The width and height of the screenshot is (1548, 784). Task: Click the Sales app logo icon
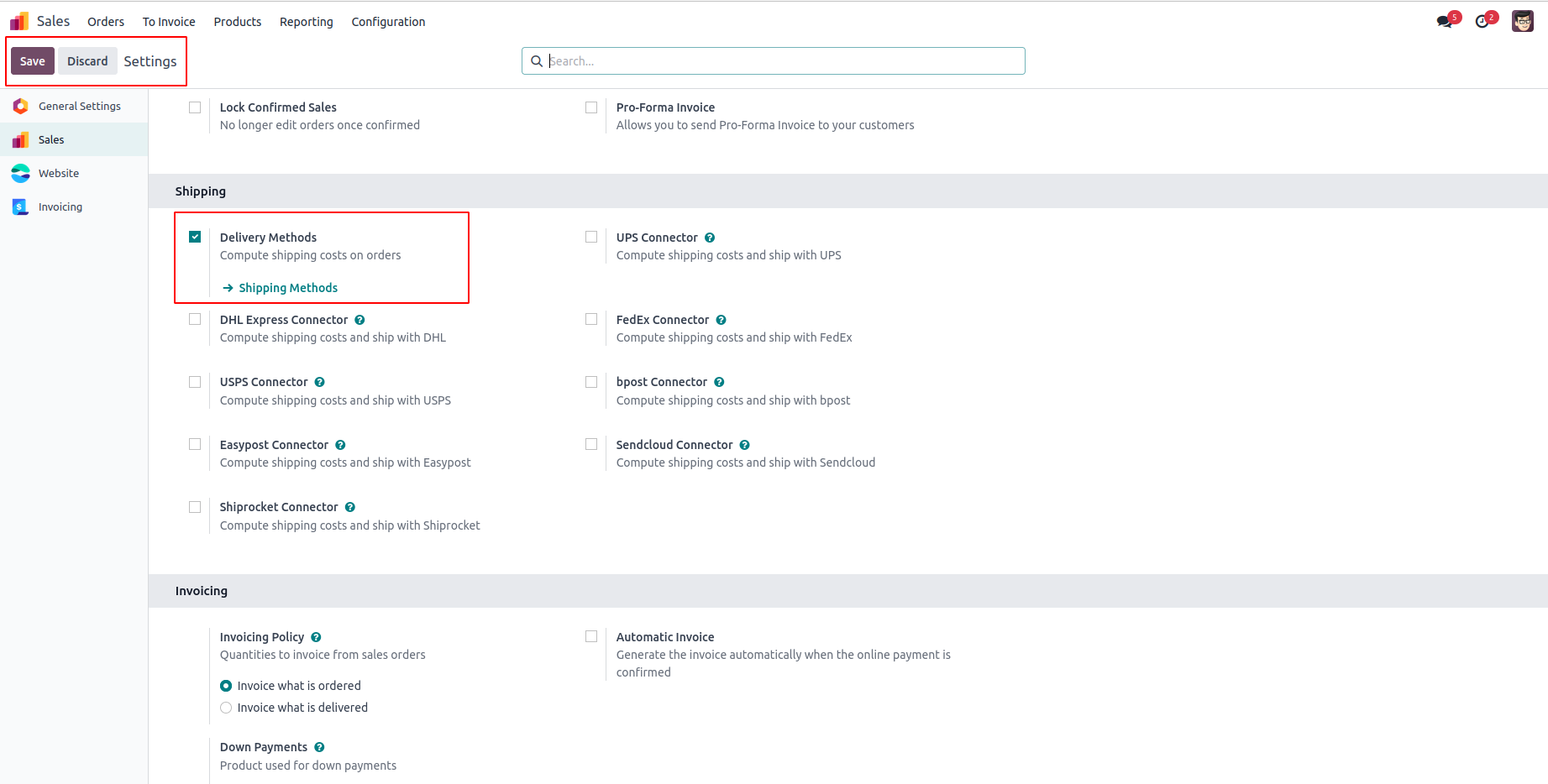click(x=19, y=21)
